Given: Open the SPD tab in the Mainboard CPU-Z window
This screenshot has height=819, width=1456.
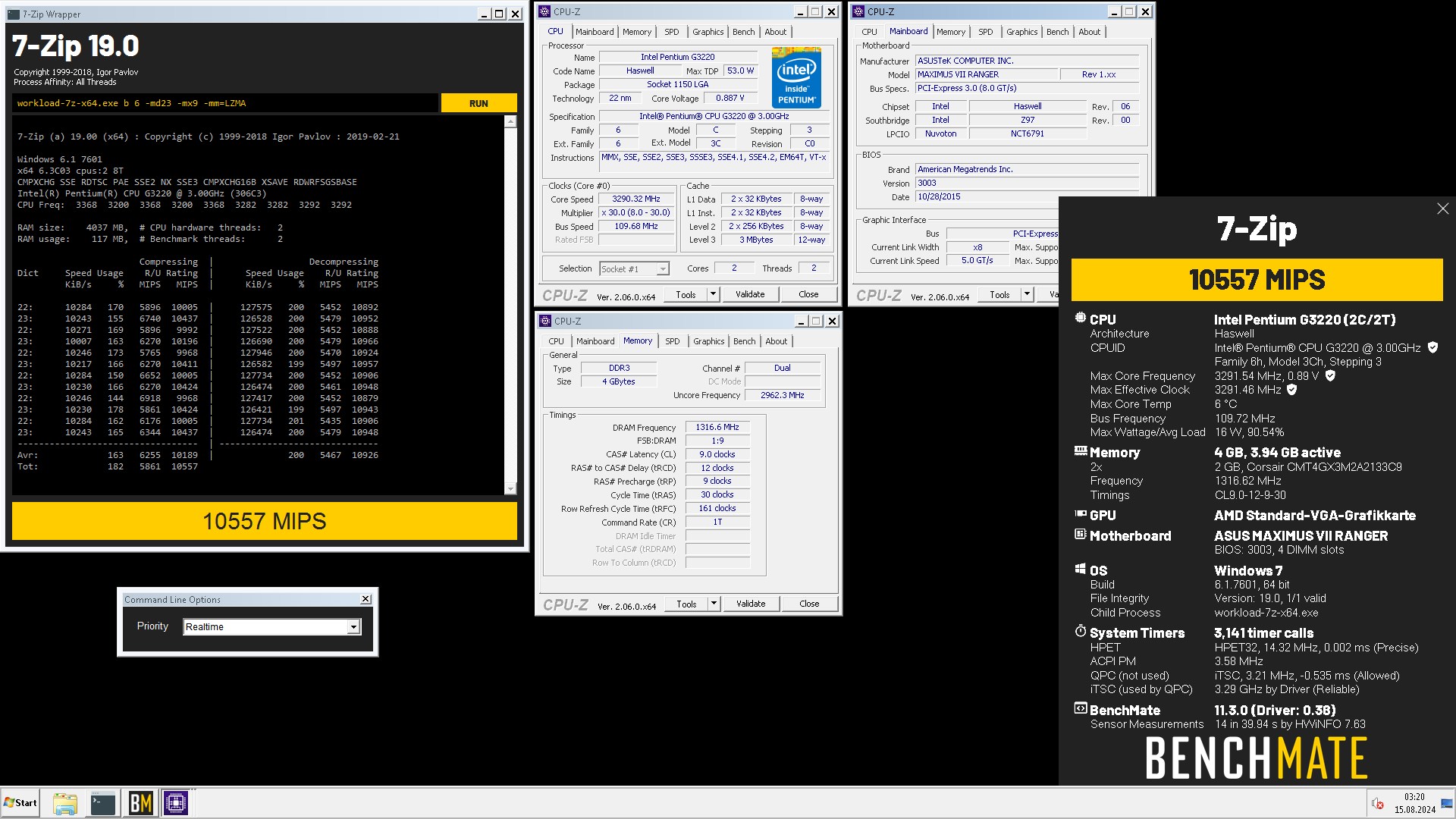Looking at the screenshot, I should tap(986, 32).
